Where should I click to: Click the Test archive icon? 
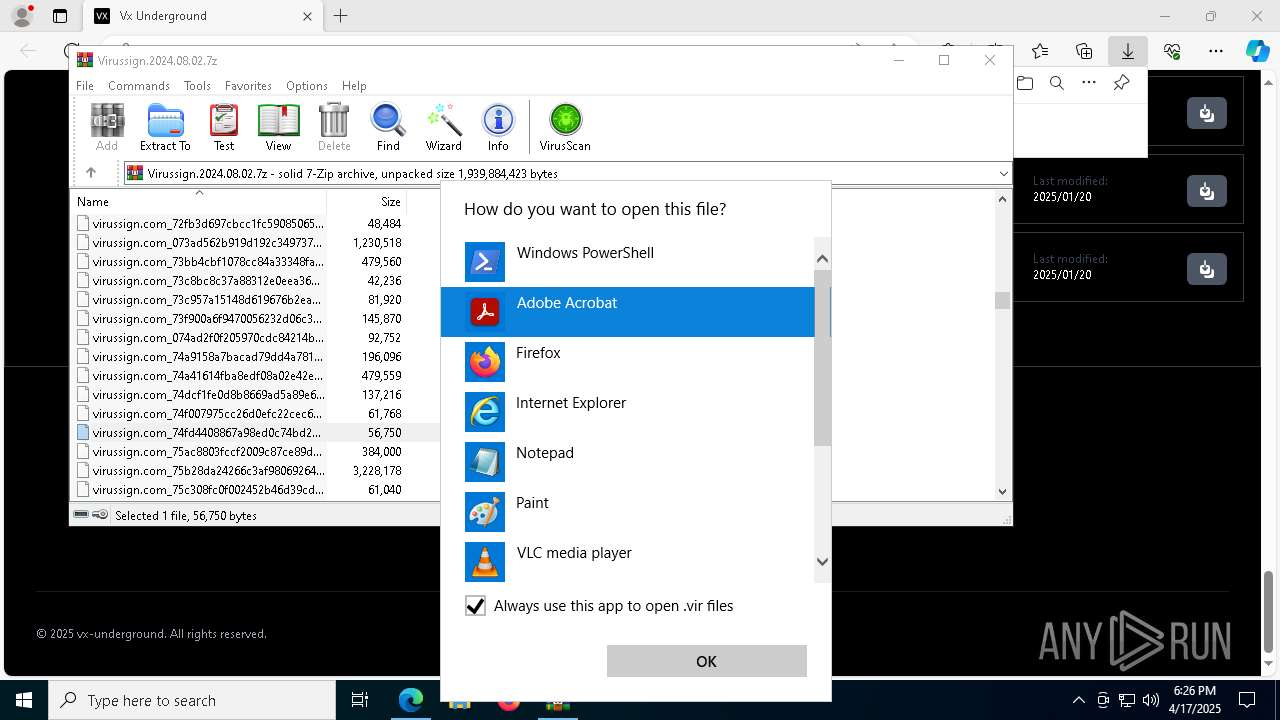point(224,127)
